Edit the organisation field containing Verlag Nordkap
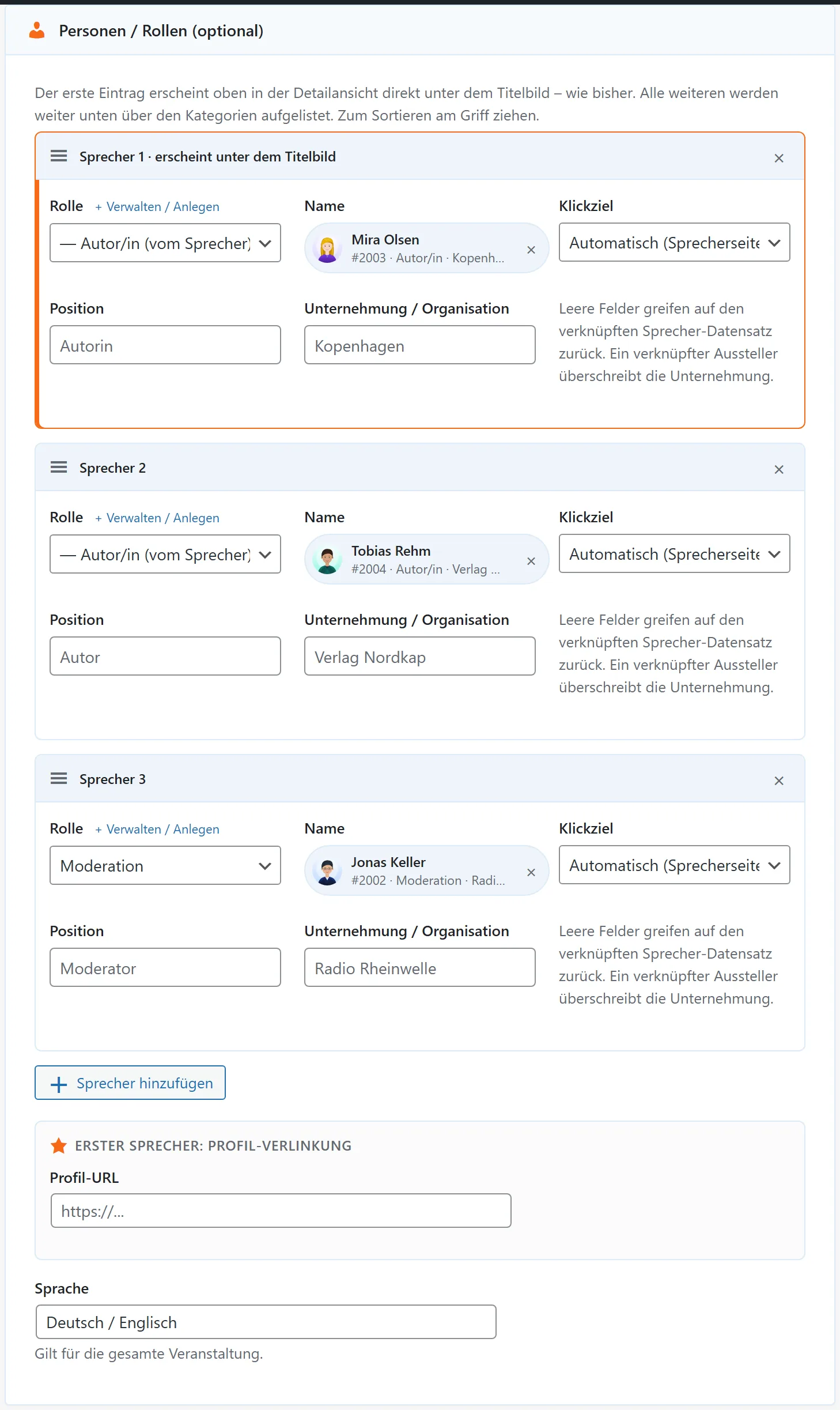 [420, 656]
